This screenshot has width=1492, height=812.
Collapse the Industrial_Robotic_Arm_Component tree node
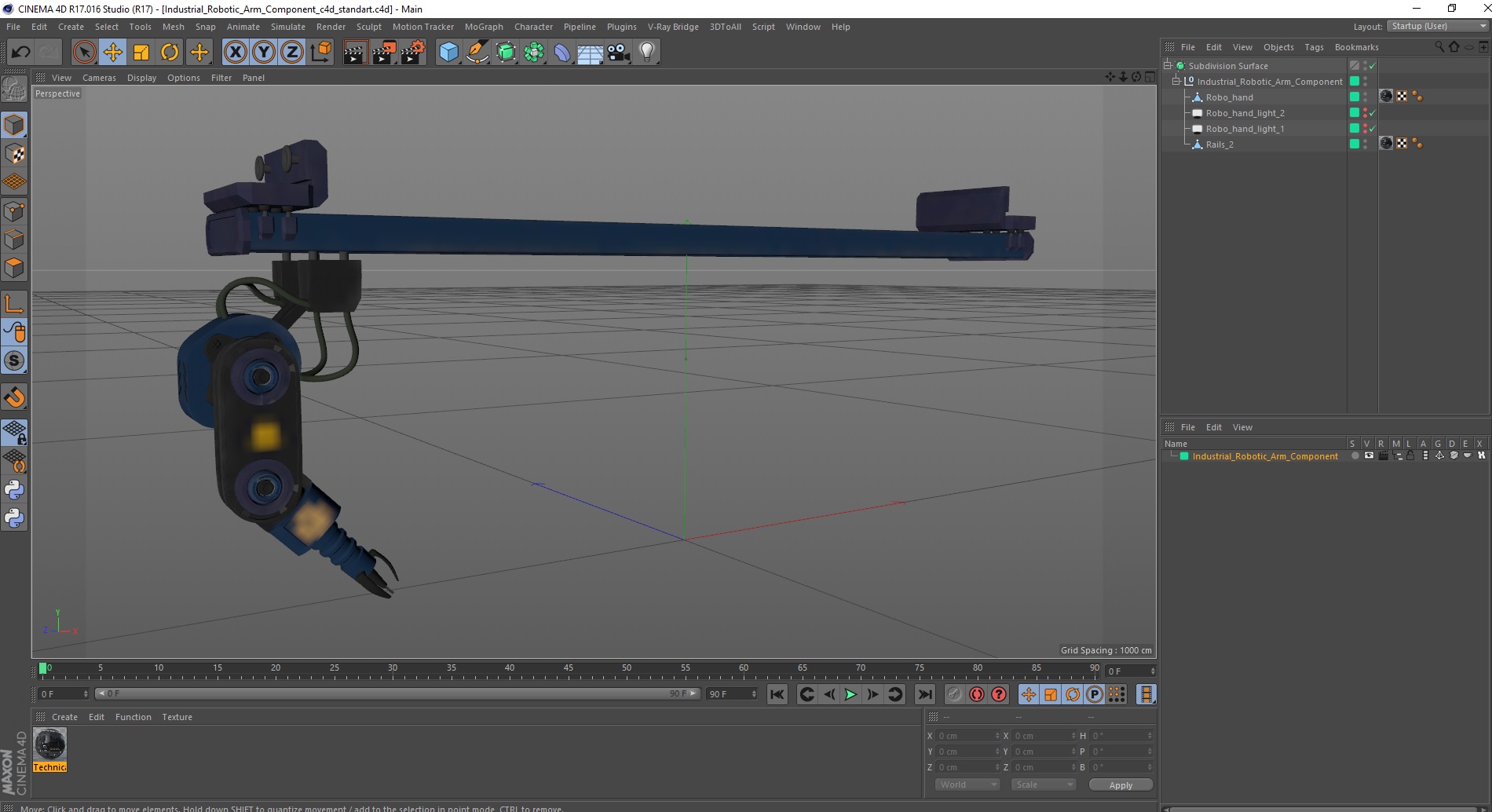[1176, 82]
